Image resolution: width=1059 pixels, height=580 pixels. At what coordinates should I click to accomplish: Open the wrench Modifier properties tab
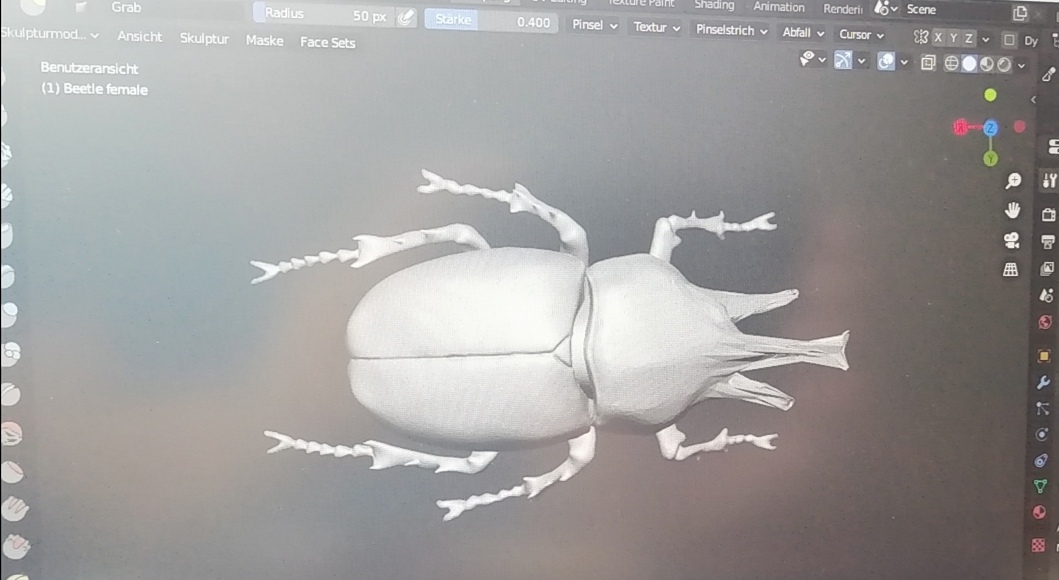[1044, 383]
